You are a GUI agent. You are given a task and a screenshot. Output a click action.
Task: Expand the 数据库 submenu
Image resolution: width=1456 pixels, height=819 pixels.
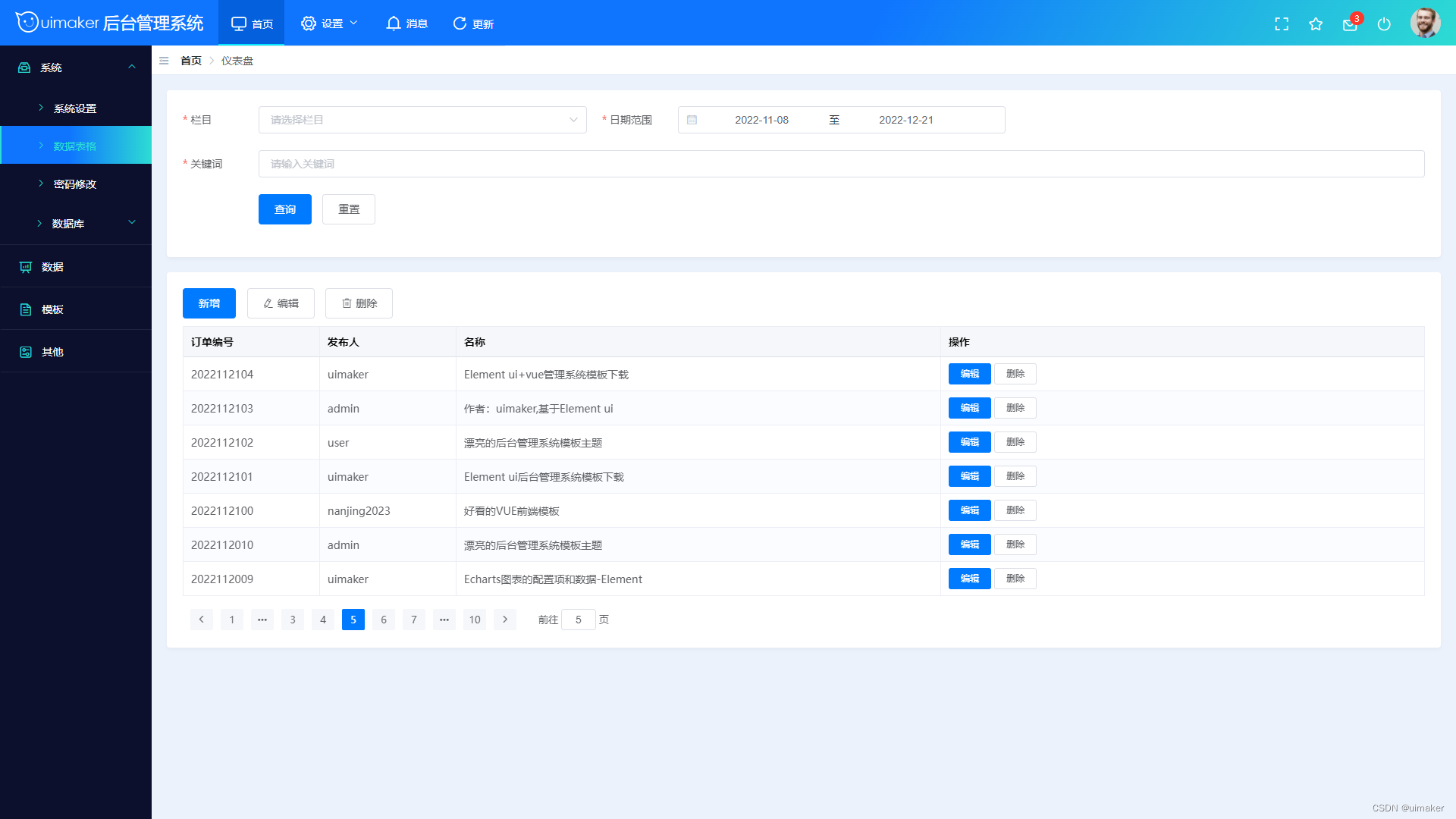[x=76, y=224]
